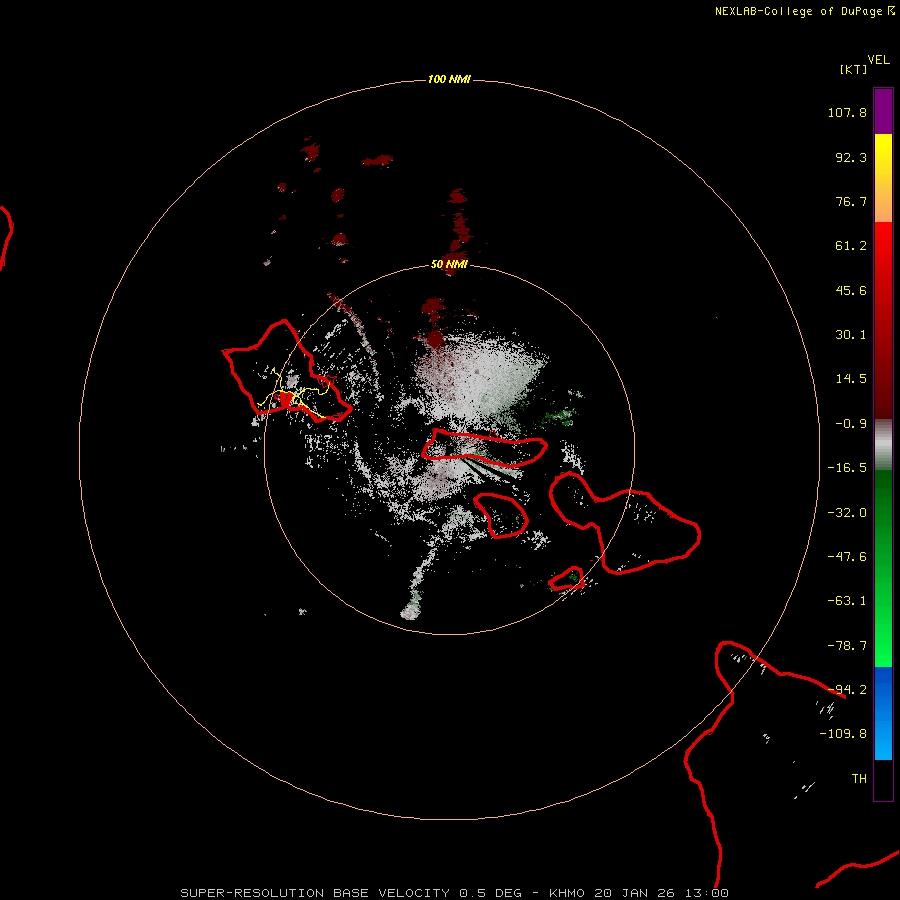Select the 14.5 scale value
This screenshot has height=900, width=900.
click(x=851, y=379)
